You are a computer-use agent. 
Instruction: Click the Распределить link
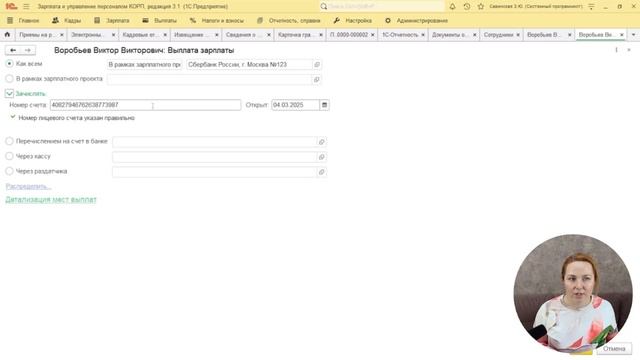[x=28, y=187]
